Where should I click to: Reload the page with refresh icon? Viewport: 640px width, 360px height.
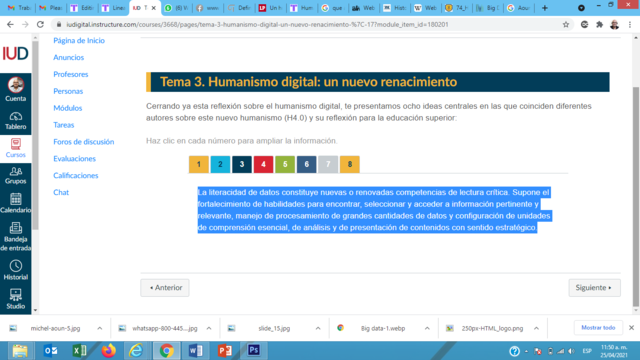click(x=40, y=24)
